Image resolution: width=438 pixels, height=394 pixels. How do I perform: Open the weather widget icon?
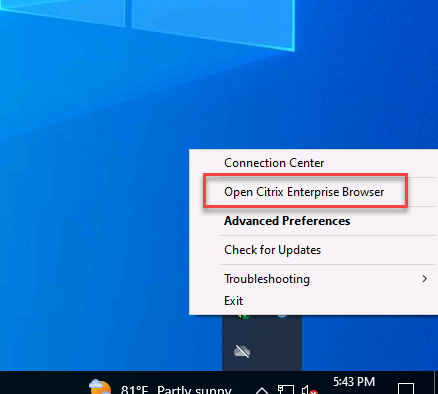tap(100, 387)
